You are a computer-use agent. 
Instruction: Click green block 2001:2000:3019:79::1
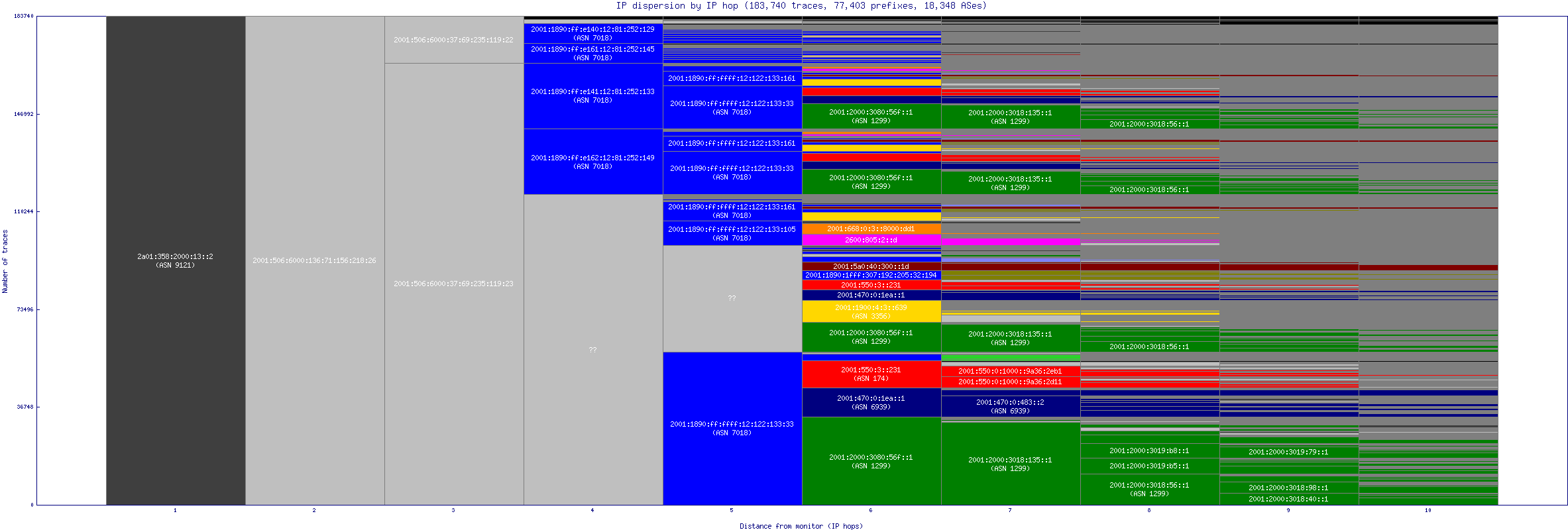pyautogui.click(x=1289, y=452)
